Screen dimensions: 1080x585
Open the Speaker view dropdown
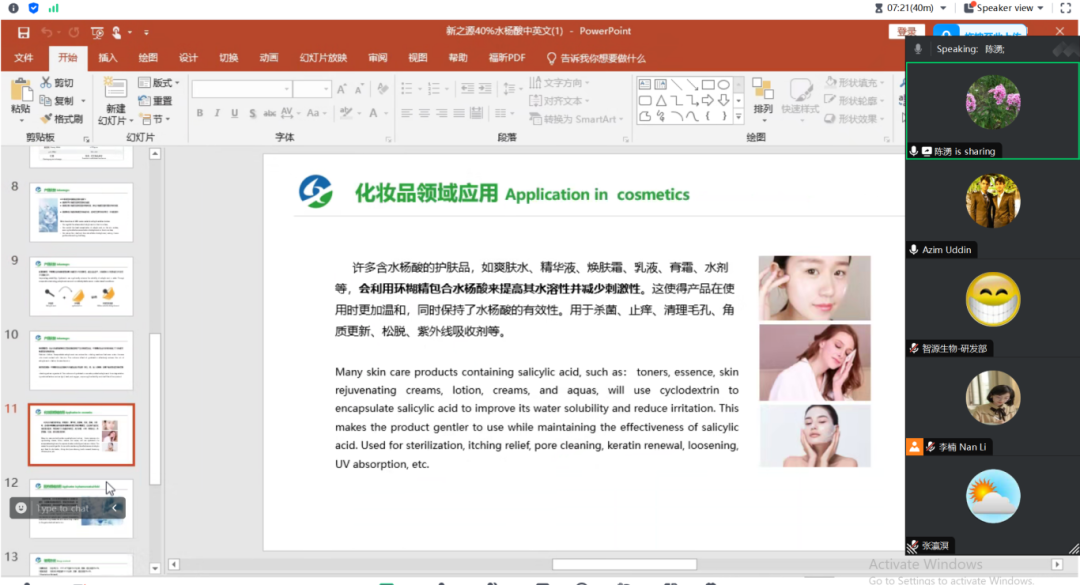pos(1004,8)
